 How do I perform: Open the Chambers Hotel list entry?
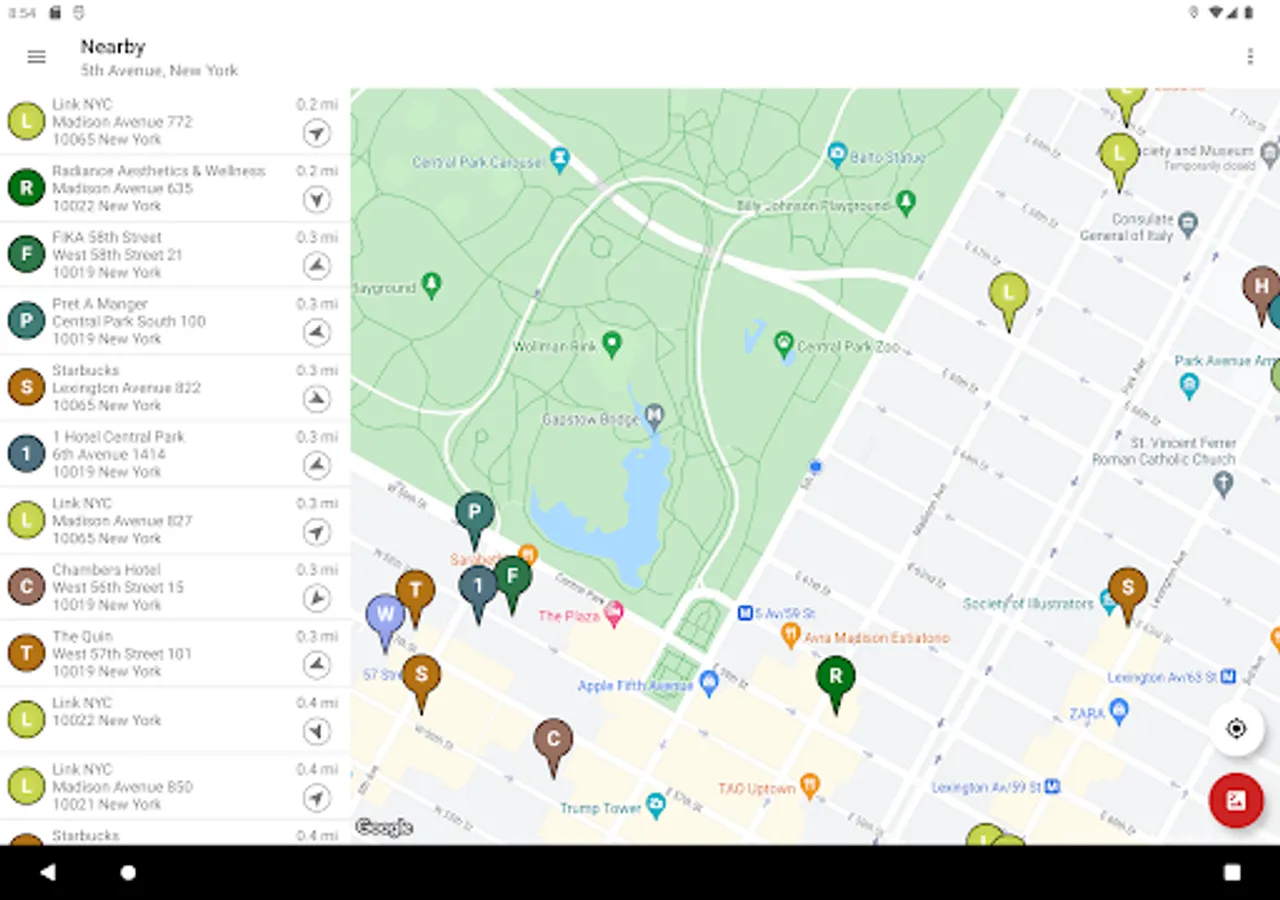point(175,587)
